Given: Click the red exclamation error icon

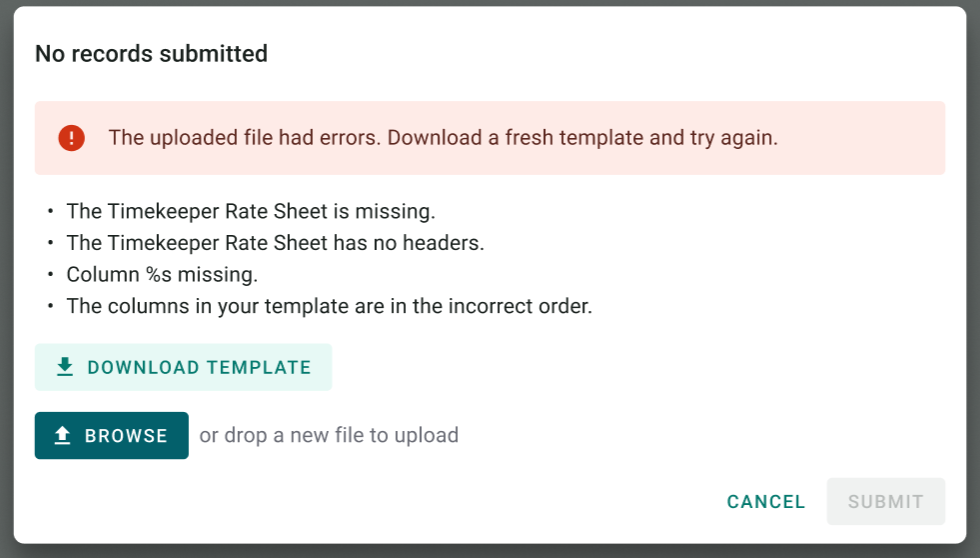Looking at the screenshot, I should click(x=71, y=138).
